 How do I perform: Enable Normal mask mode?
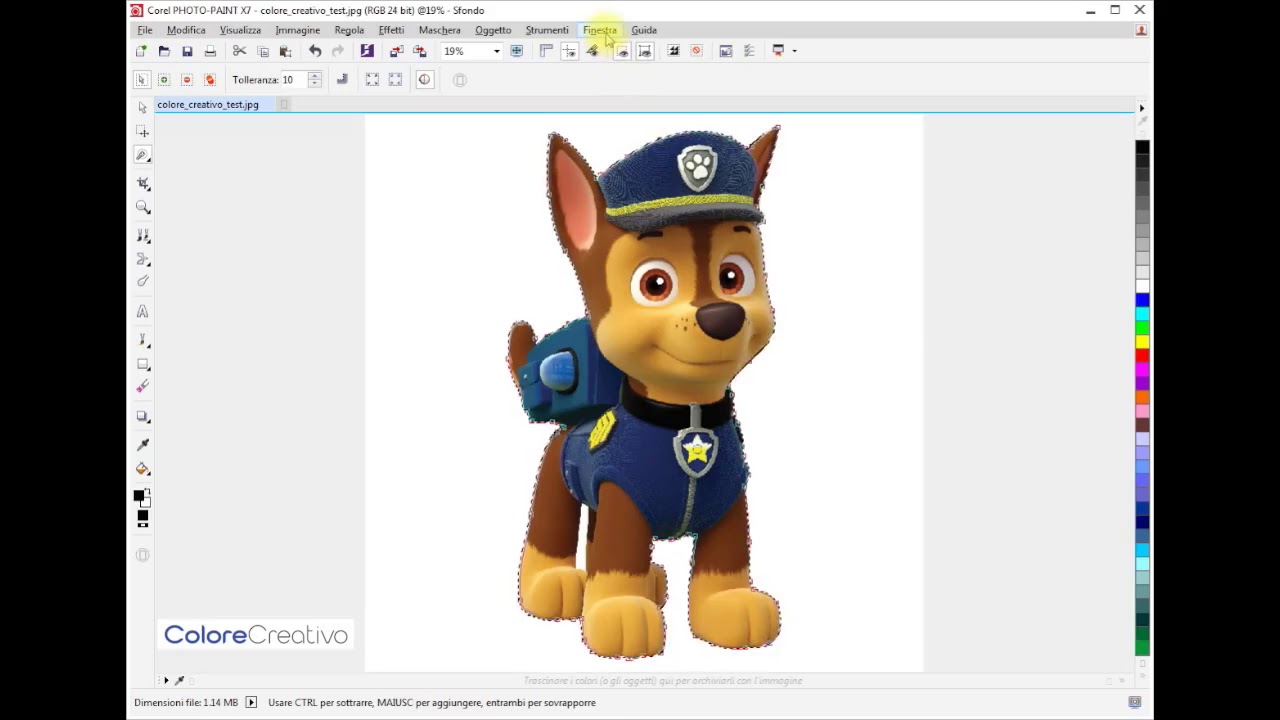pyautogui.click(x=141, y=79)
